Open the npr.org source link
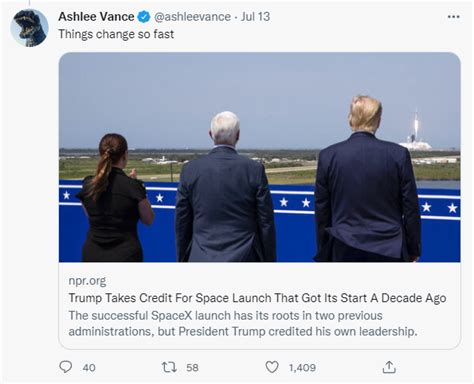This screenshot has width=474, height=384. [x=87, y=281]
